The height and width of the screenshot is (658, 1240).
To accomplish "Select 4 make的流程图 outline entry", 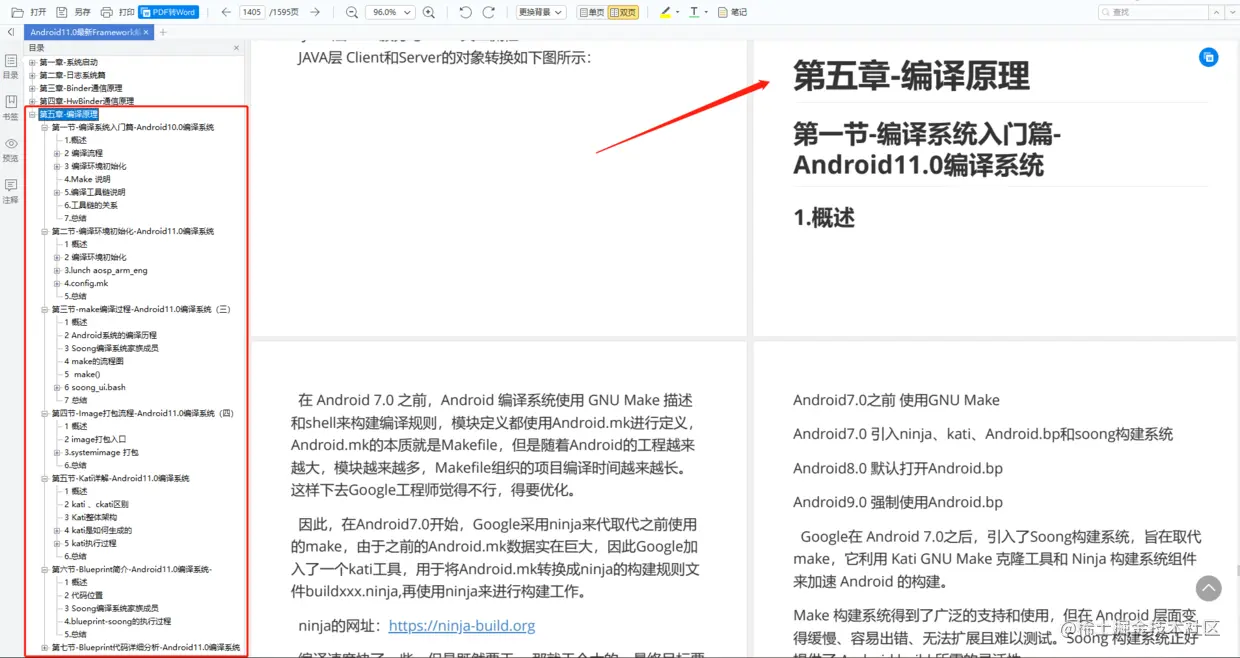I will click(94, 361).
